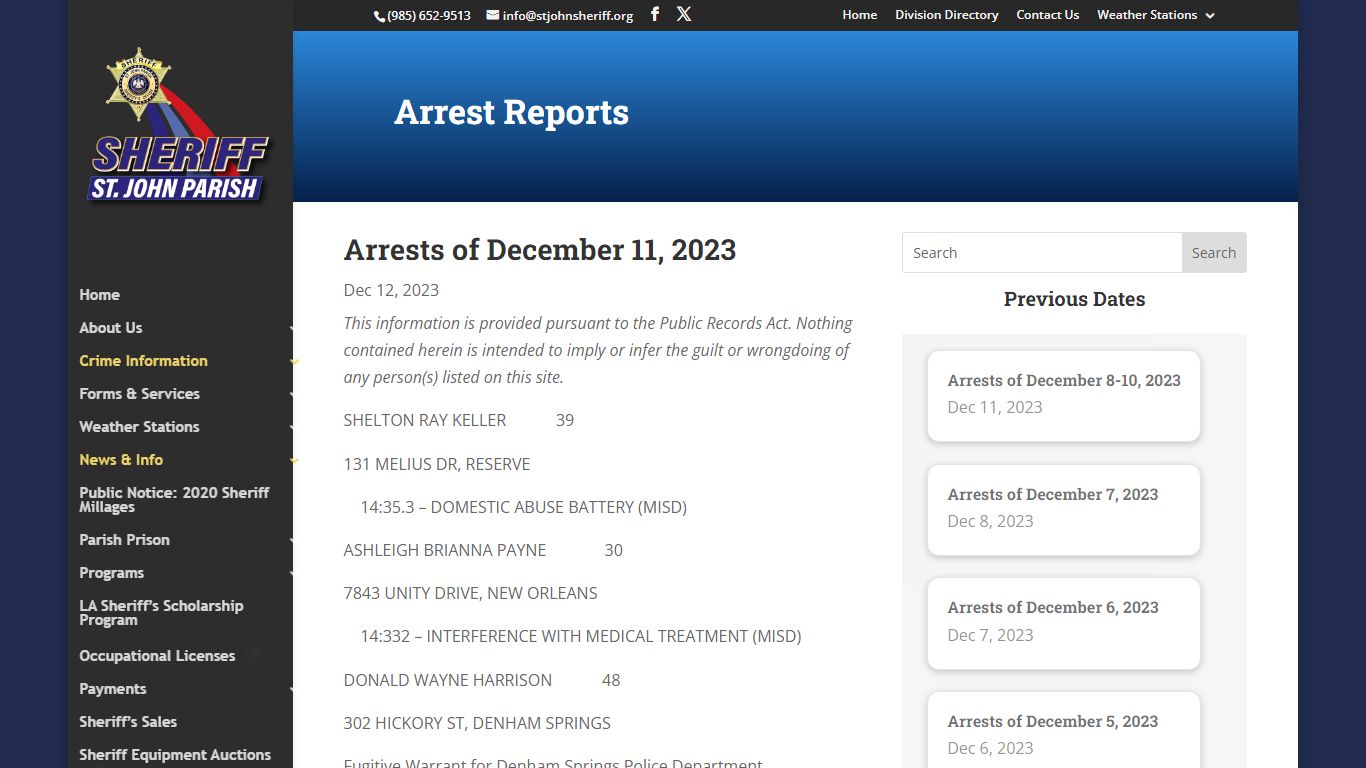
Task: Click the envelope icon before info@stjohnsheriff.org
Action: click(x=493, y=15)
